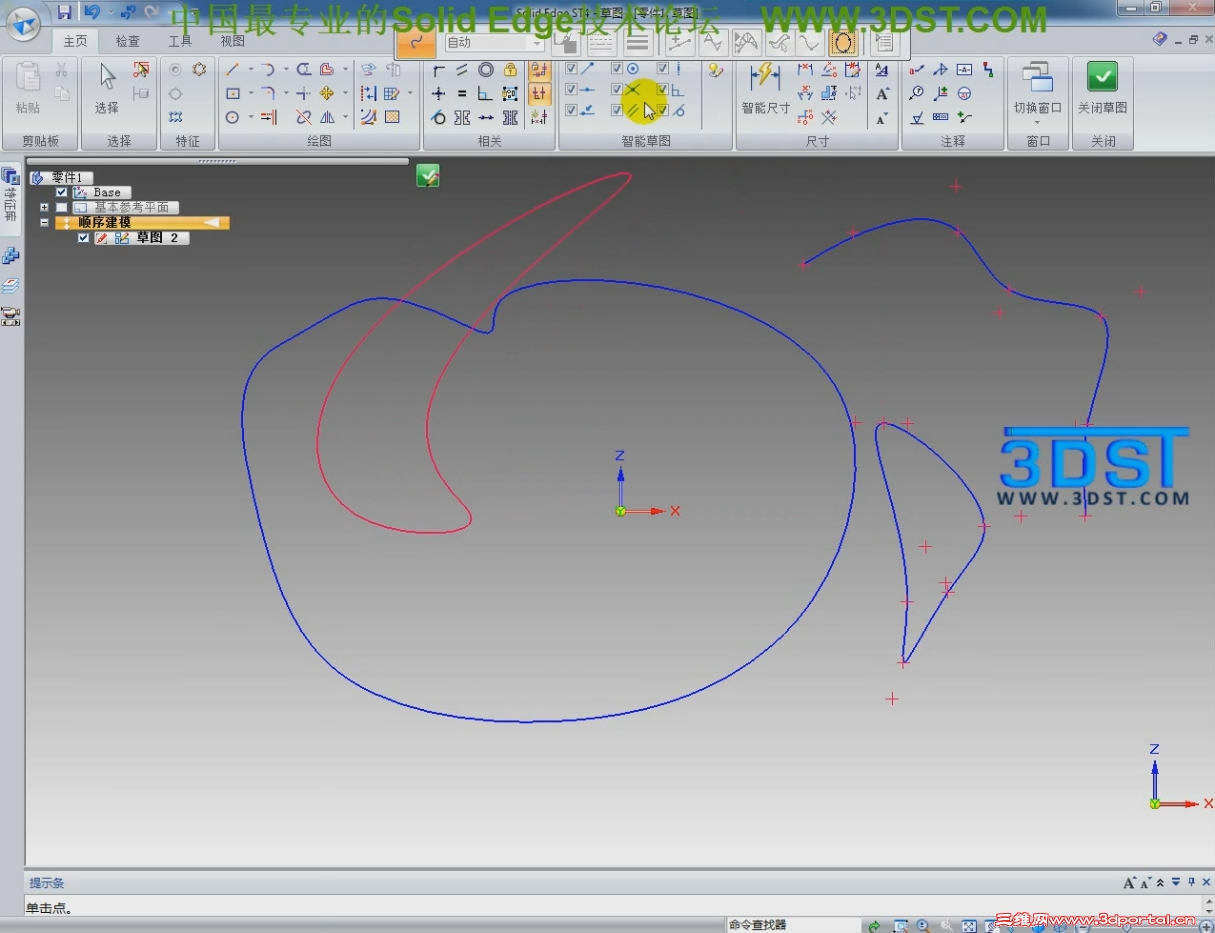Apply the Equal relationship
Screen dimensions: 1215x933
pyautogui.click(x=462, y=93)
